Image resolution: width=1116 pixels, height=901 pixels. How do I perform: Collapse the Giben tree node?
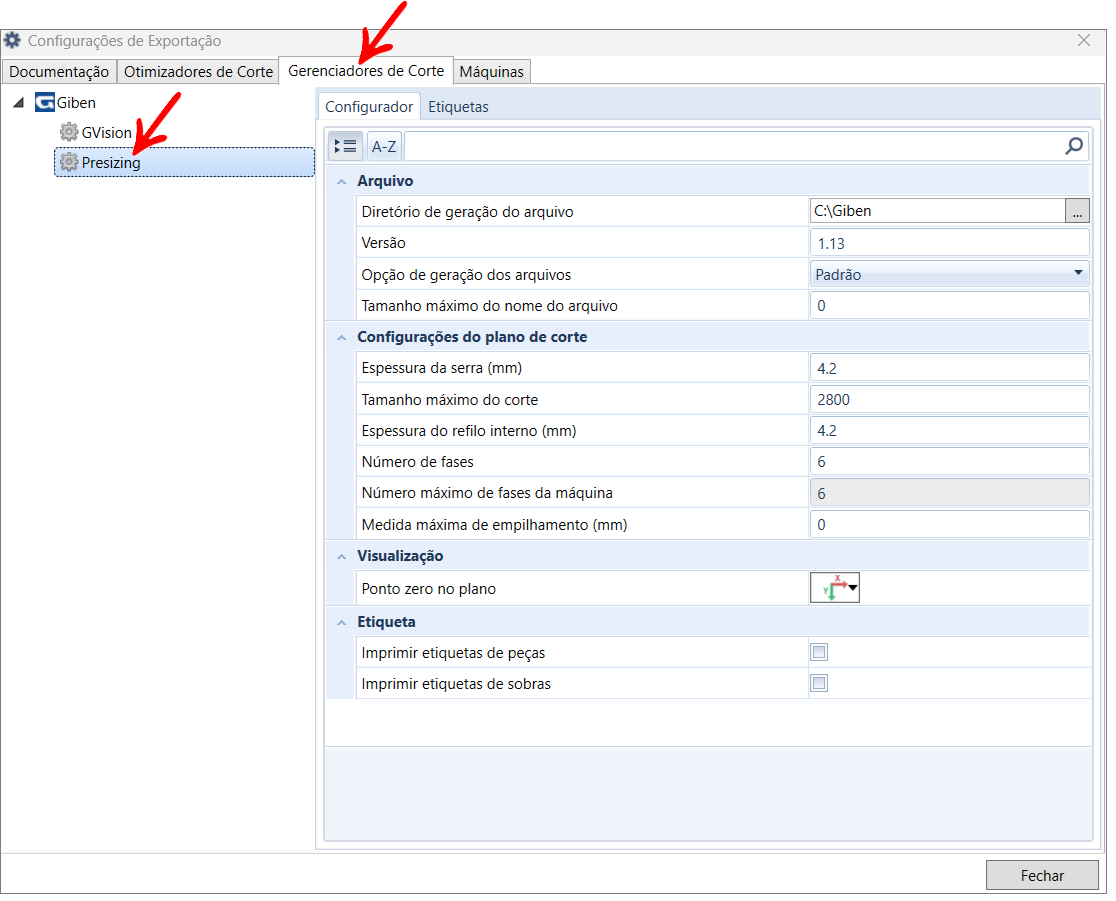point(19,103)
